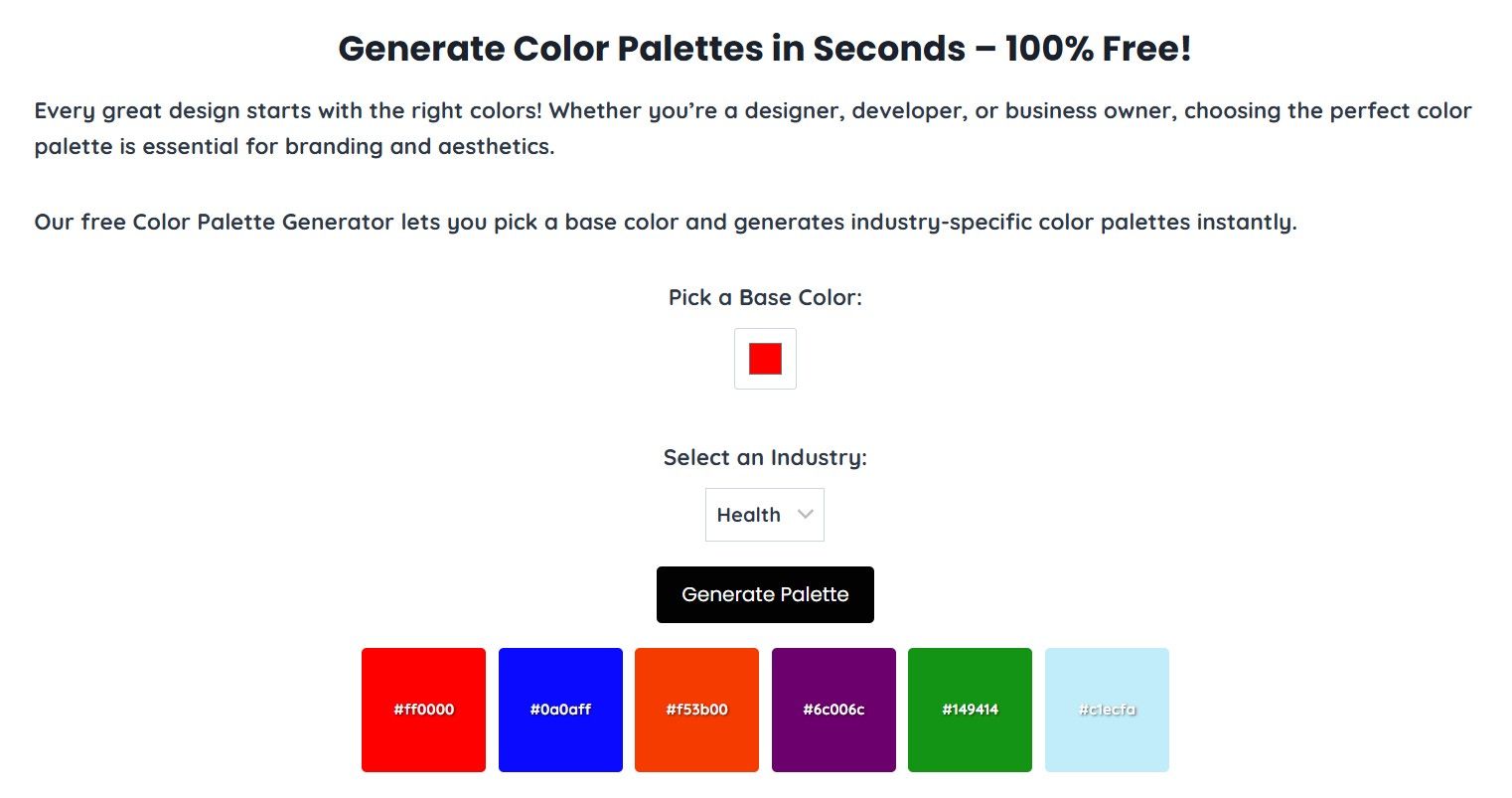Click the Pick a Base Color heading
Viewport: 1512px width, 798px height.
[x=764, y=297]
